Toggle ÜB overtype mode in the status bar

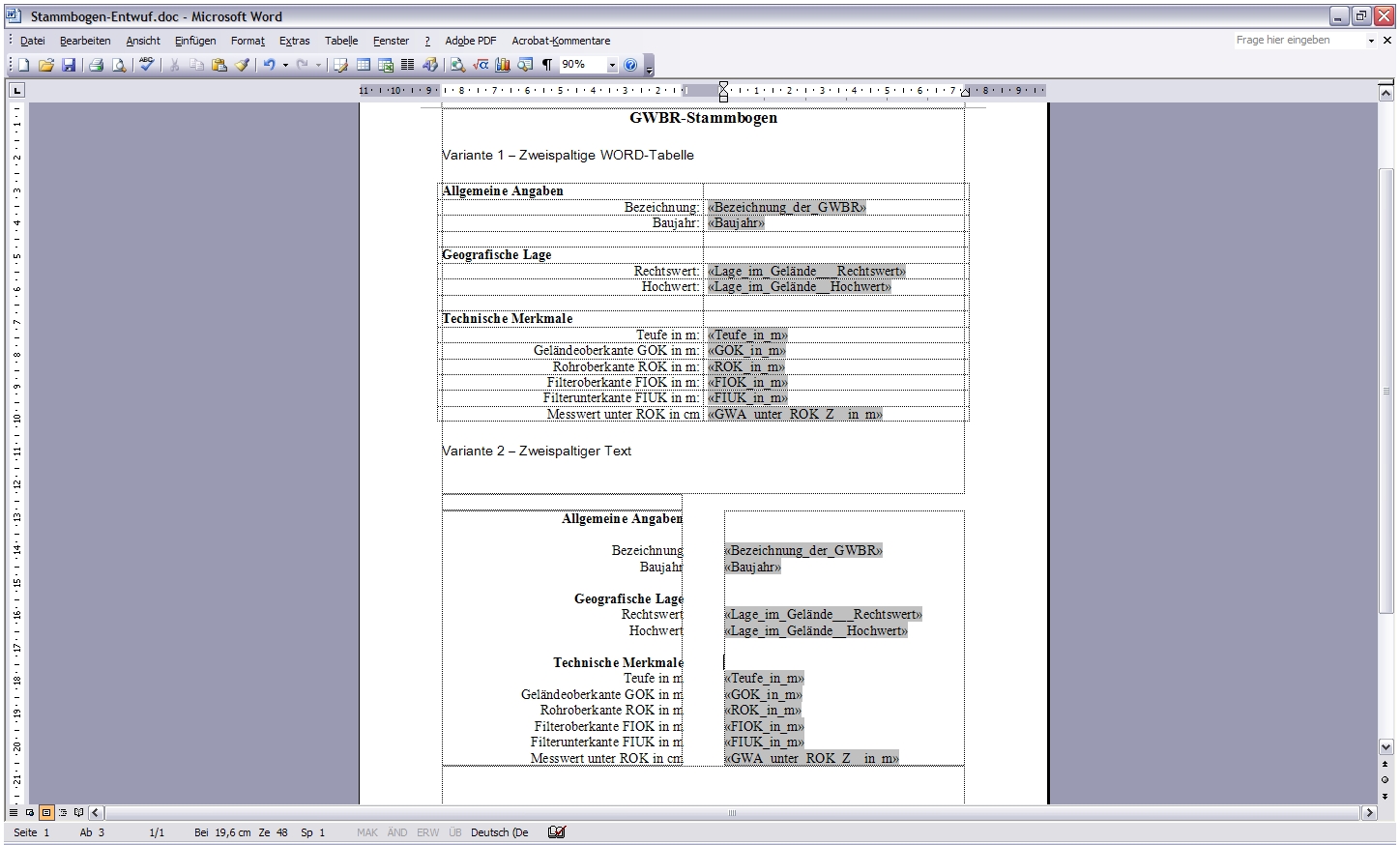(x=455, y=832)
